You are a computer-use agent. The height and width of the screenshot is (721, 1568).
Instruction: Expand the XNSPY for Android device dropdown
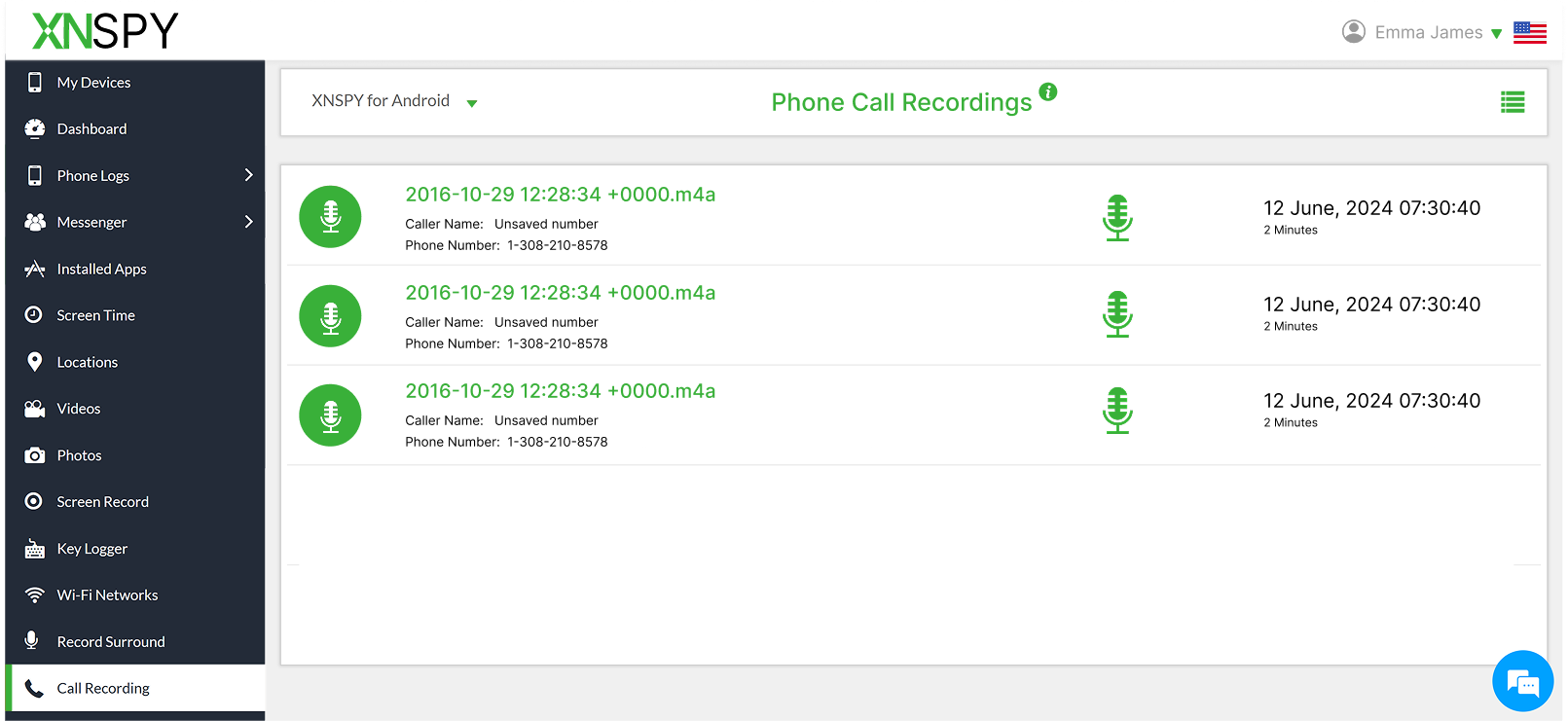point(471,103)
